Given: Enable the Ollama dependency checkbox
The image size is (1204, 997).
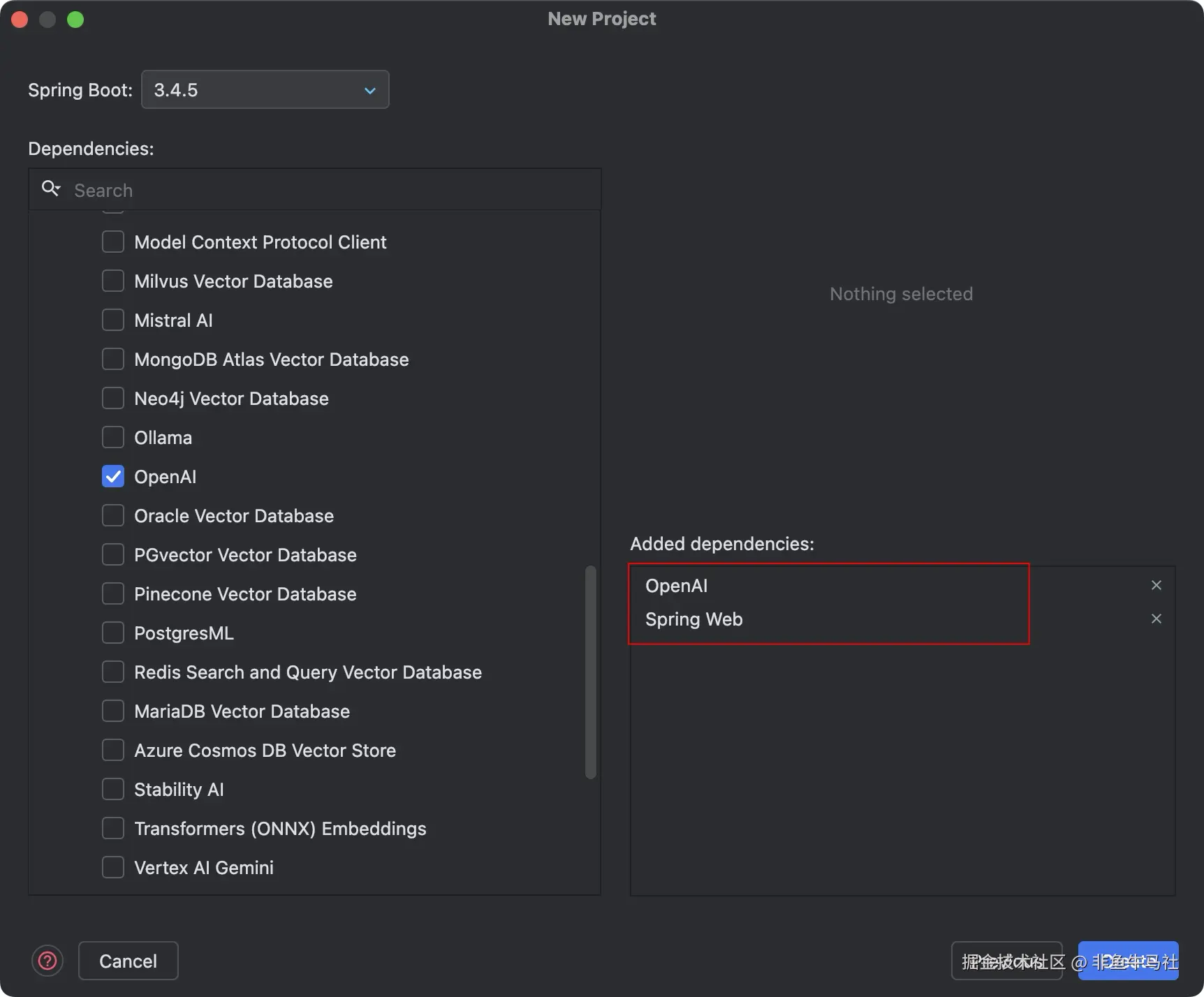Looking at the screenshot, I should tap(113, 437).
